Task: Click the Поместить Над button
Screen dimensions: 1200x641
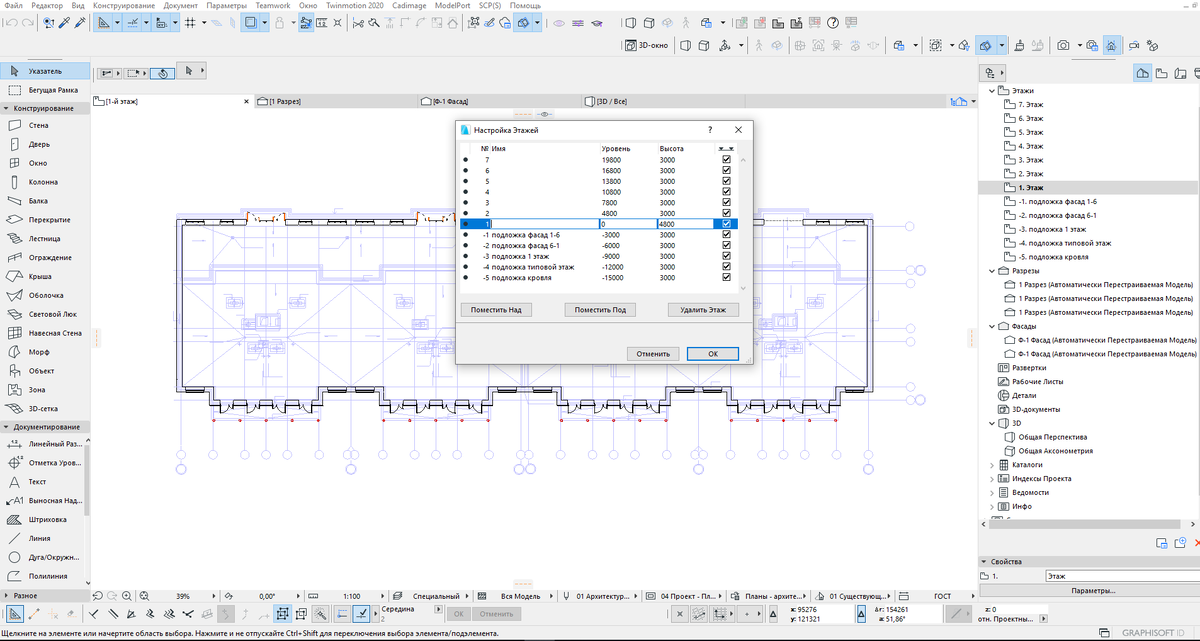Action: (x=497, y=310)
